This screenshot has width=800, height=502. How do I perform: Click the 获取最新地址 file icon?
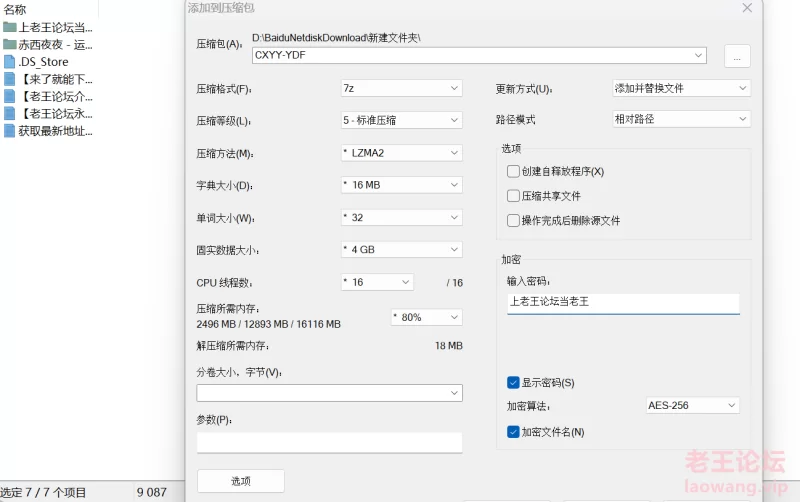pyautogui.click(x=10, y=131)
